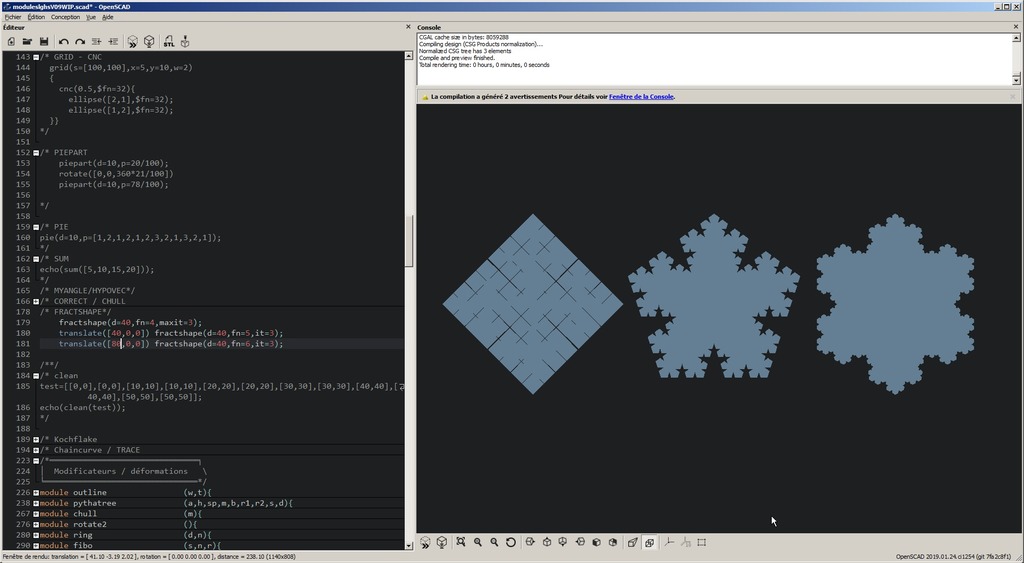The width and height of the screenshot is (1024, 563).
Task: Expand the folded Kochflake block
Action: pyautogui.click(x=36, y=440)
